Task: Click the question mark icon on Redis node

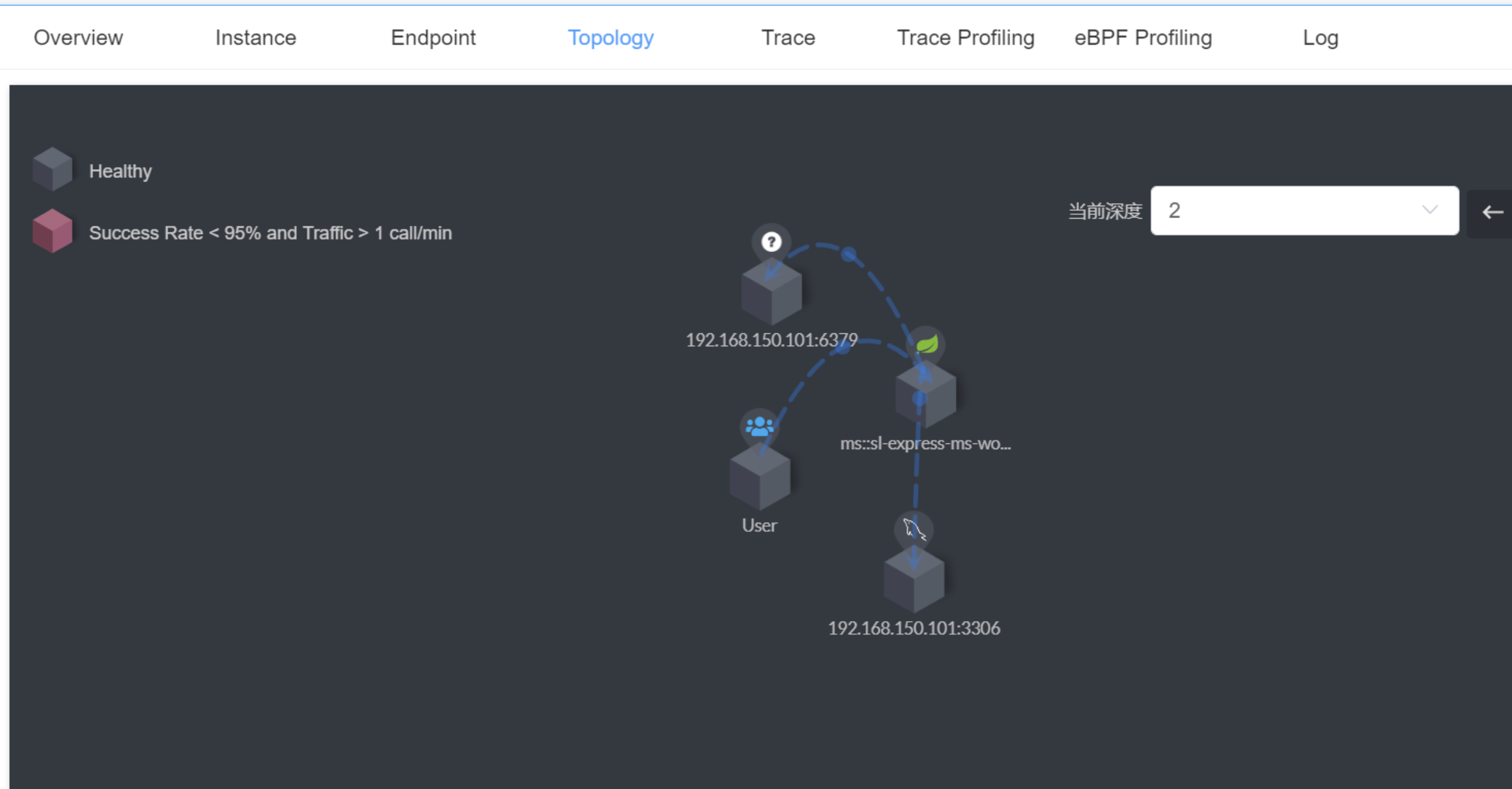Action: 771,242
